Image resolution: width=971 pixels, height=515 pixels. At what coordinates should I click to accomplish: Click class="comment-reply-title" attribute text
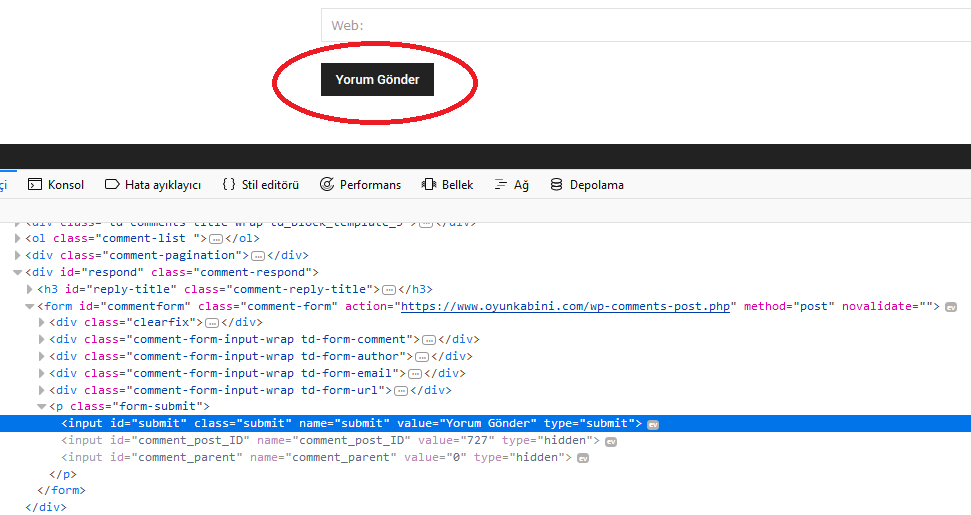pos(279,289)
